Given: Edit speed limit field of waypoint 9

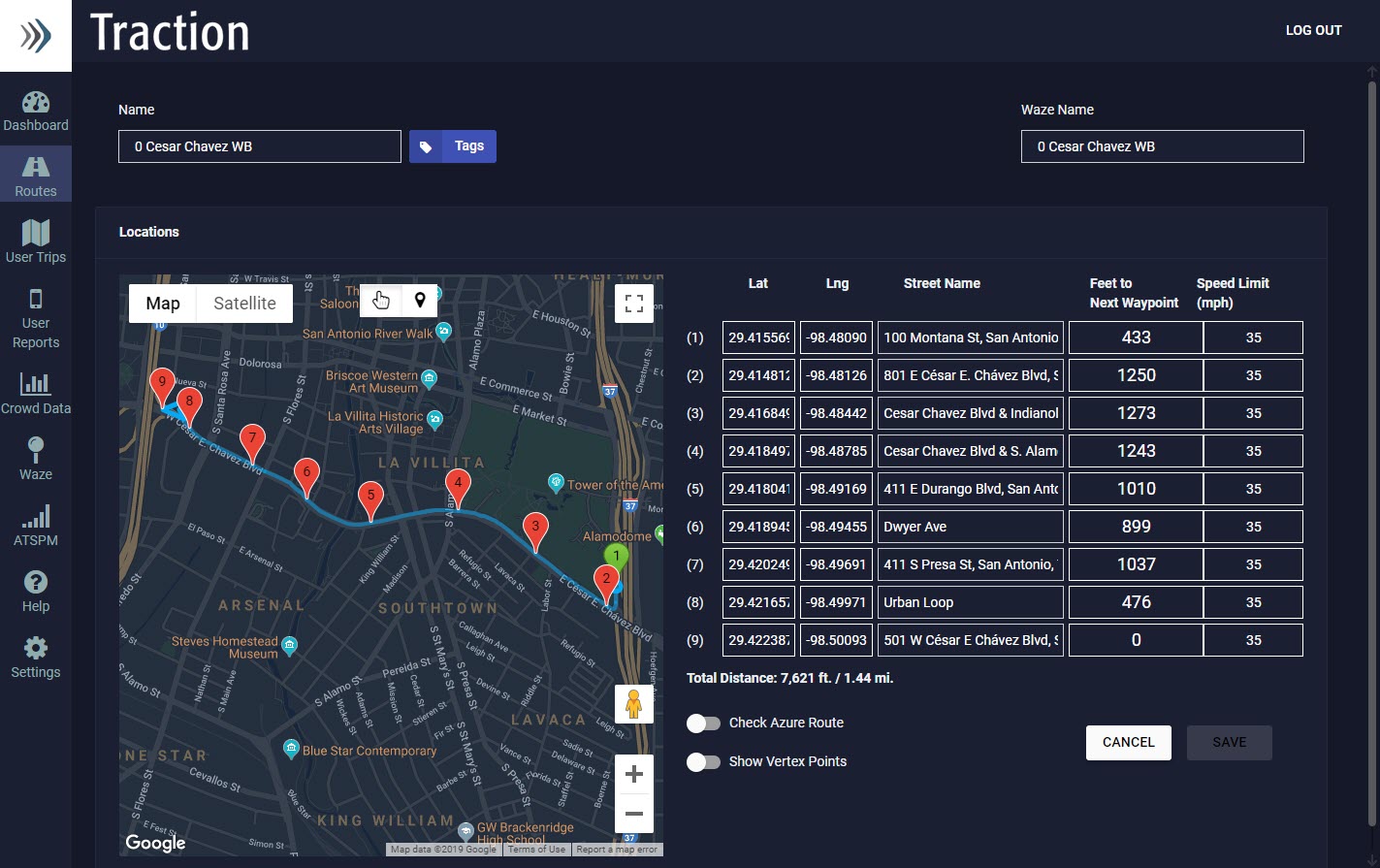Looking at the screenshot, I should click(1254, 640).
